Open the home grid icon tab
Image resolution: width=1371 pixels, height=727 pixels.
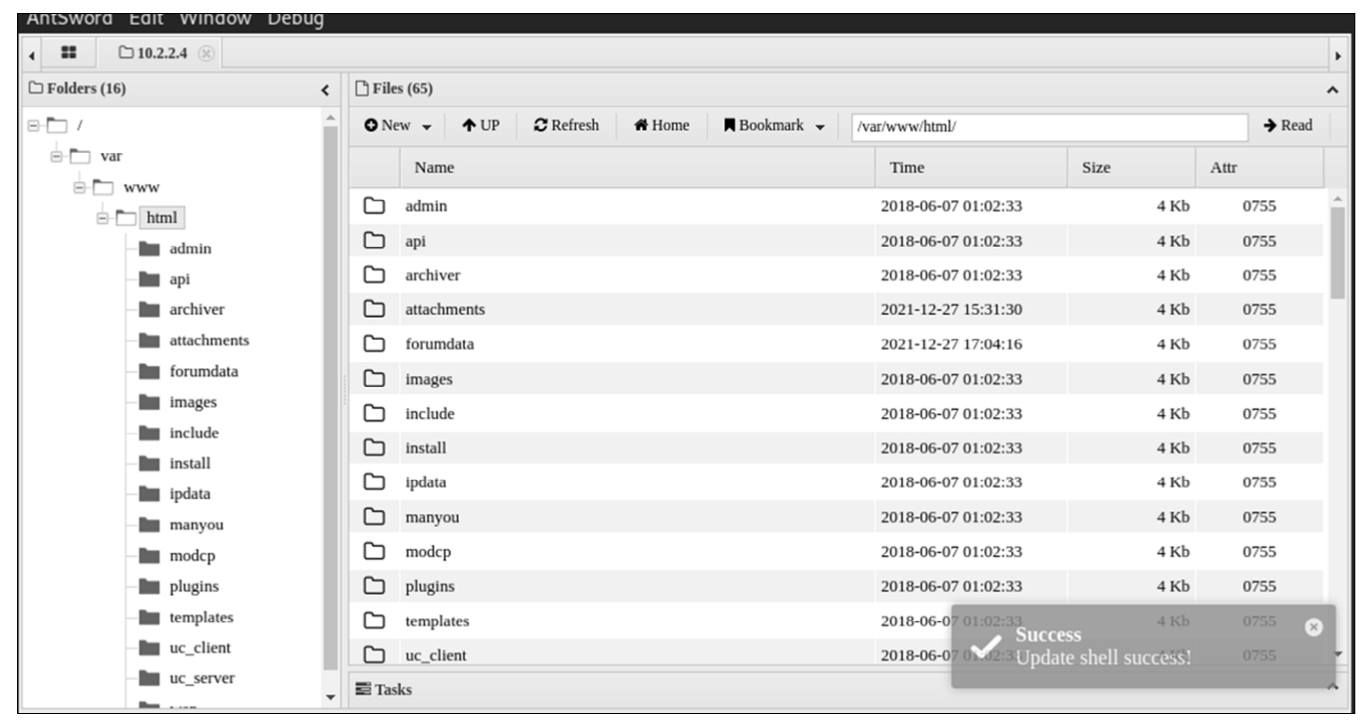(69, 52)
